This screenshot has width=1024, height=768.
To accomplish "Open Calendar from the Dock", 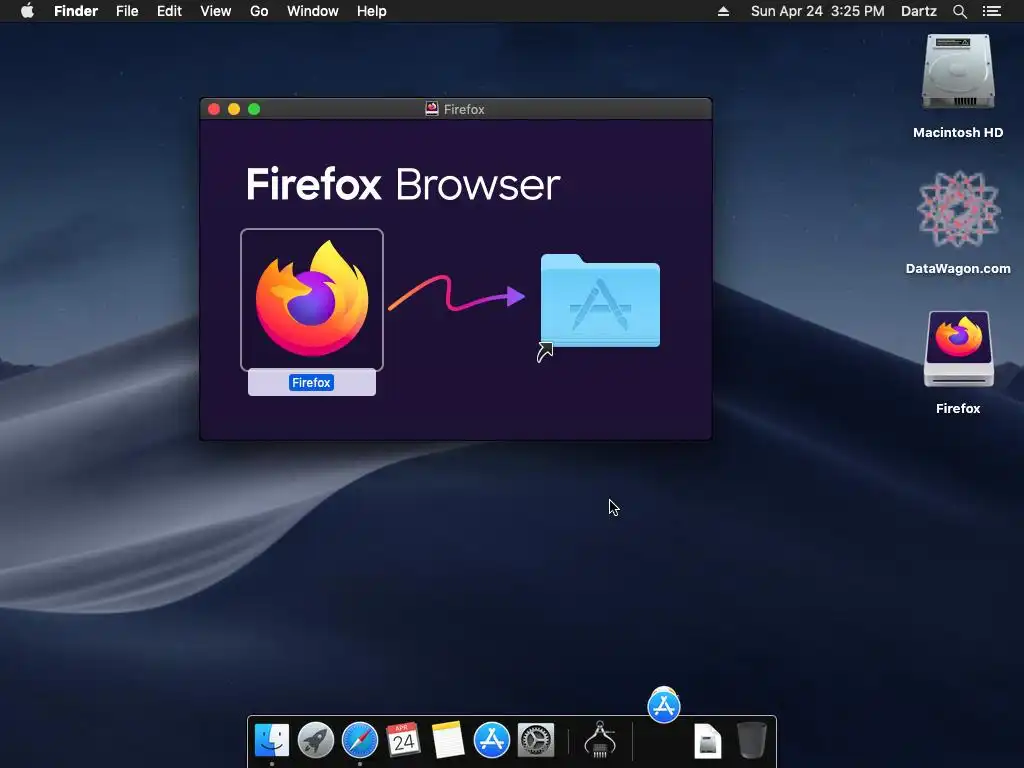I will 404,740.
